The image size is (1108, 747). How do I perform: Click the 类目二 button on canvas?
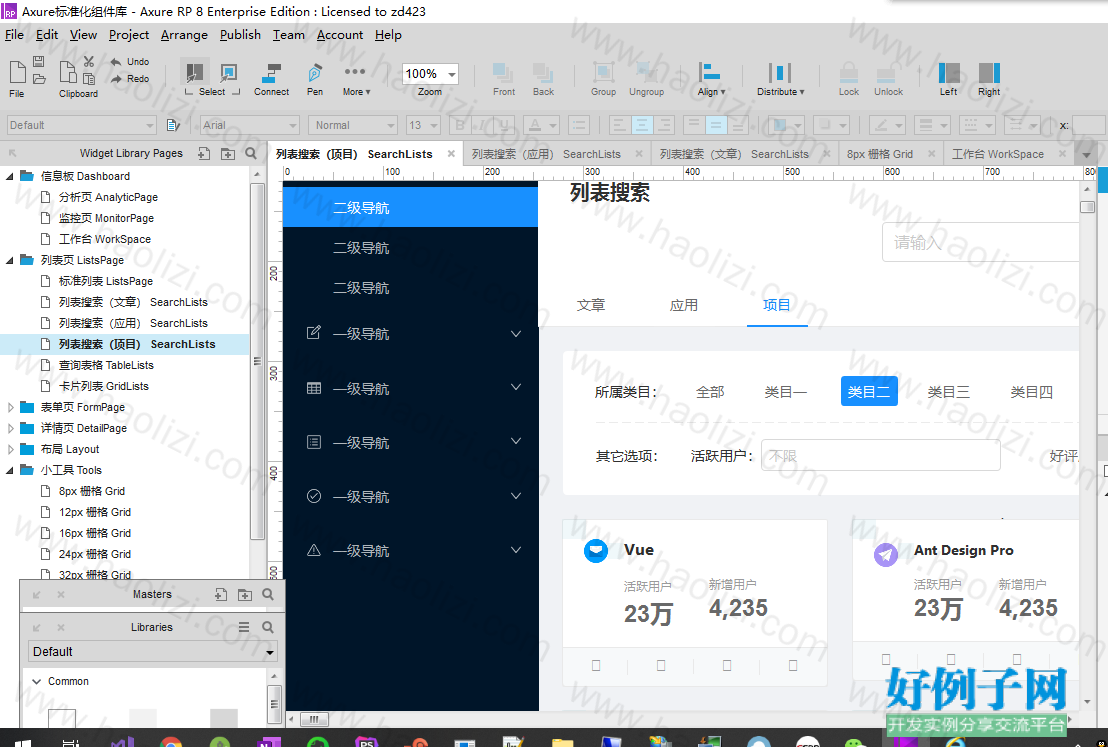869,392
